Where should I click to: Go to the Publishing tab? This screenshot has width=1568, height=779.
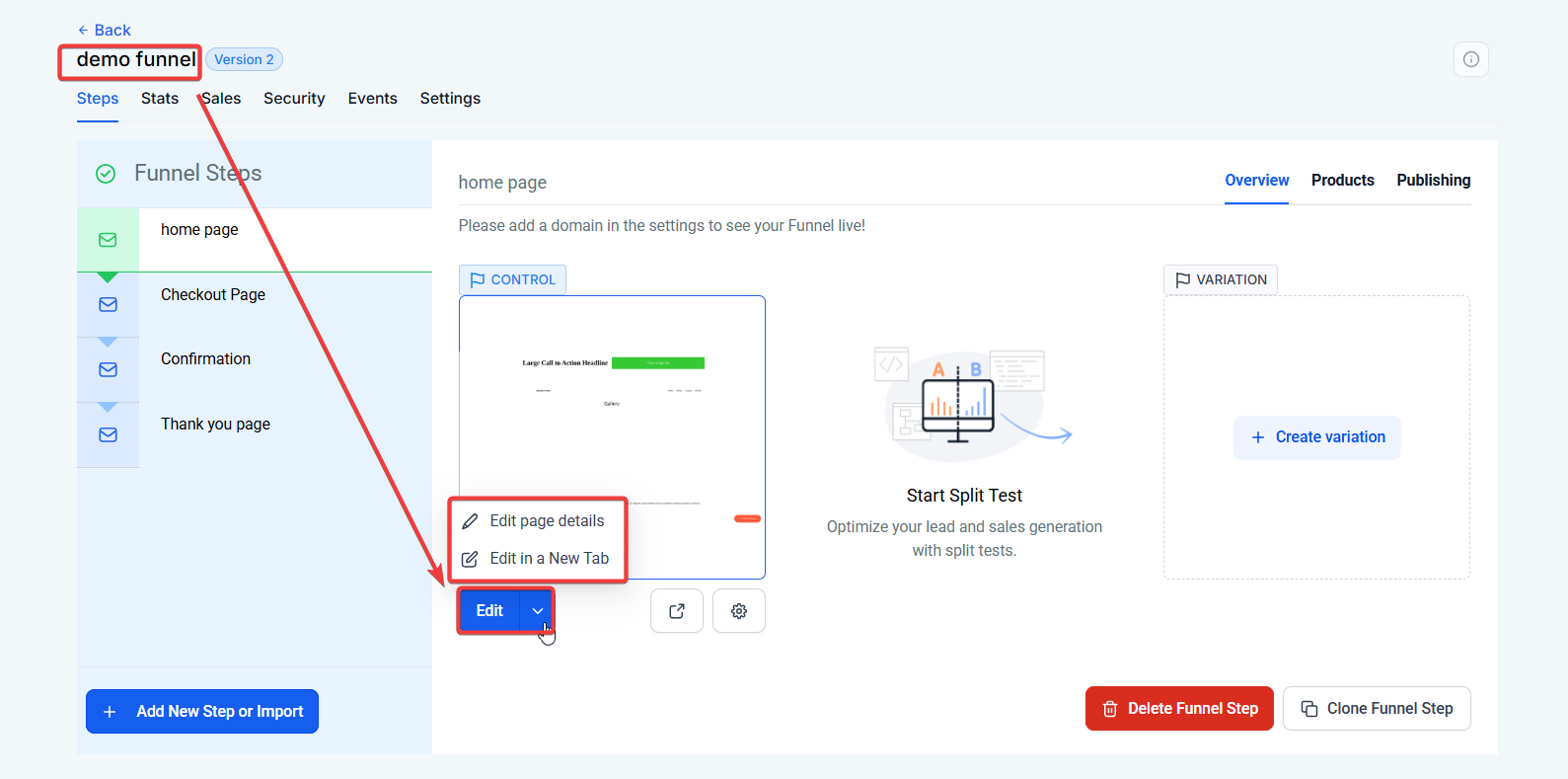pyautogui.click(x=1433, y=181)
